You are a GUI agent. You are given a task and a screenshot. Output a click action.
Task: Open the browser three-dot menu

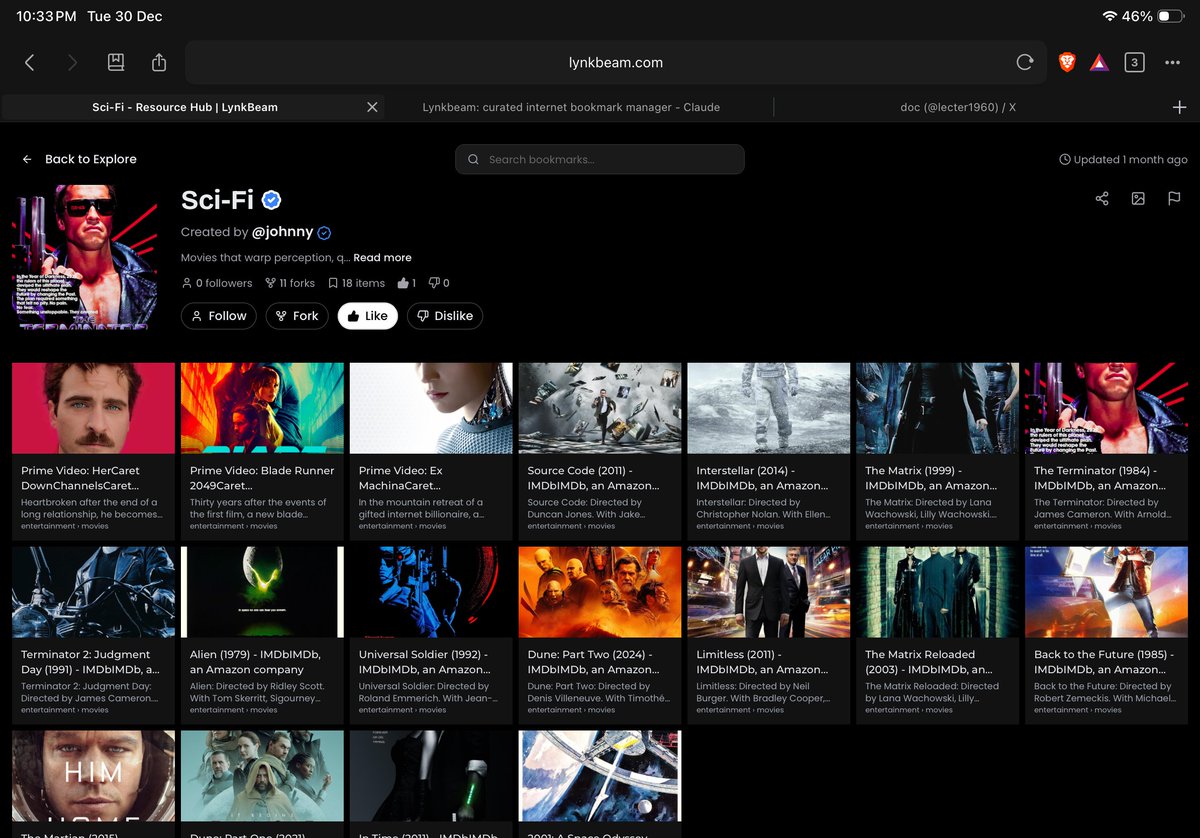[1173, 62]
